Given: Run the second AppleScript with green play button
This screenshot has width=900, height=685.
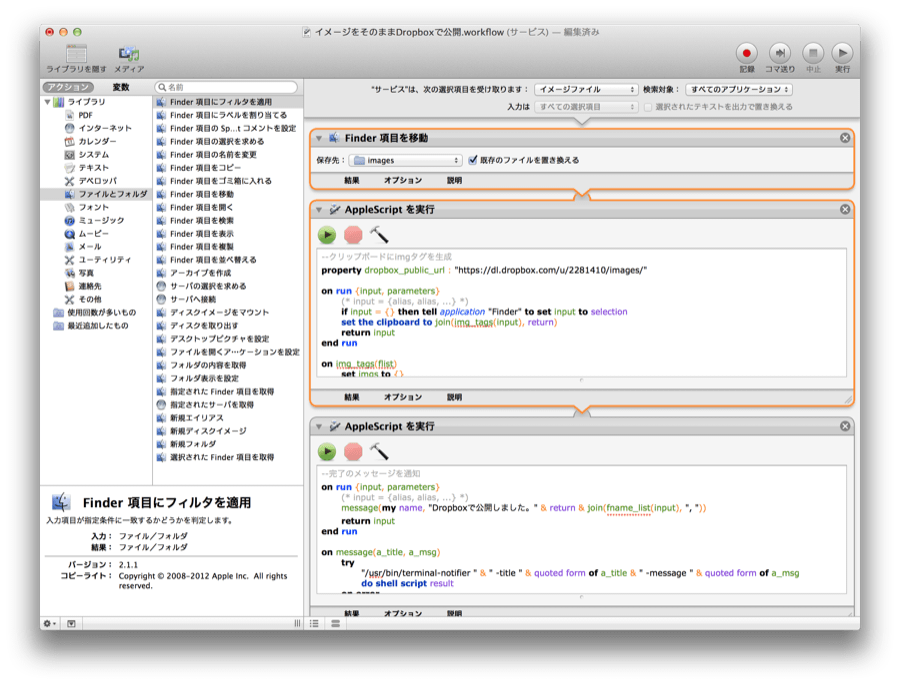Looking at the screenshot, I should [x=327, y=451].
